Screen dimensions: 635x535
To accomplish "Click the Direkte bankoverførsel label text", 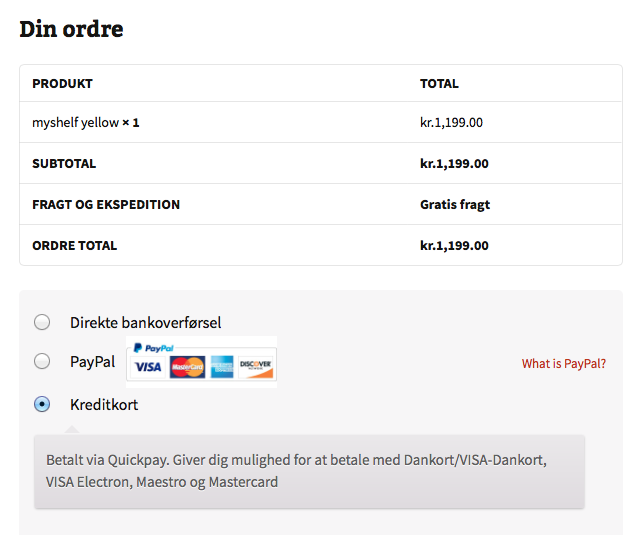I will coord(146,323).
